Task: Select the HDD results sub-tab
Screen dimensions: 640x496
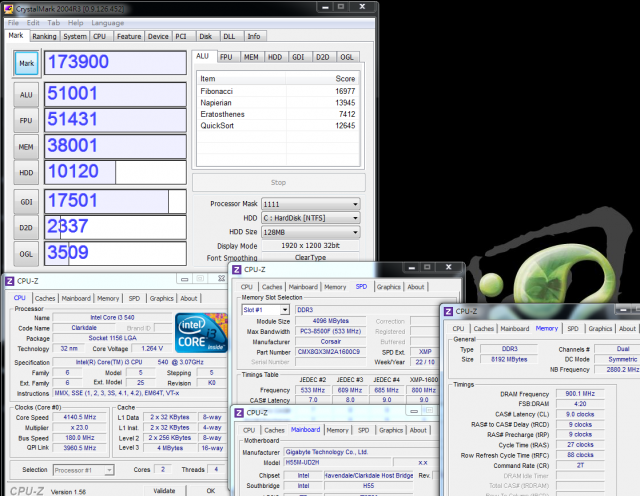Action: pos(275,57)
